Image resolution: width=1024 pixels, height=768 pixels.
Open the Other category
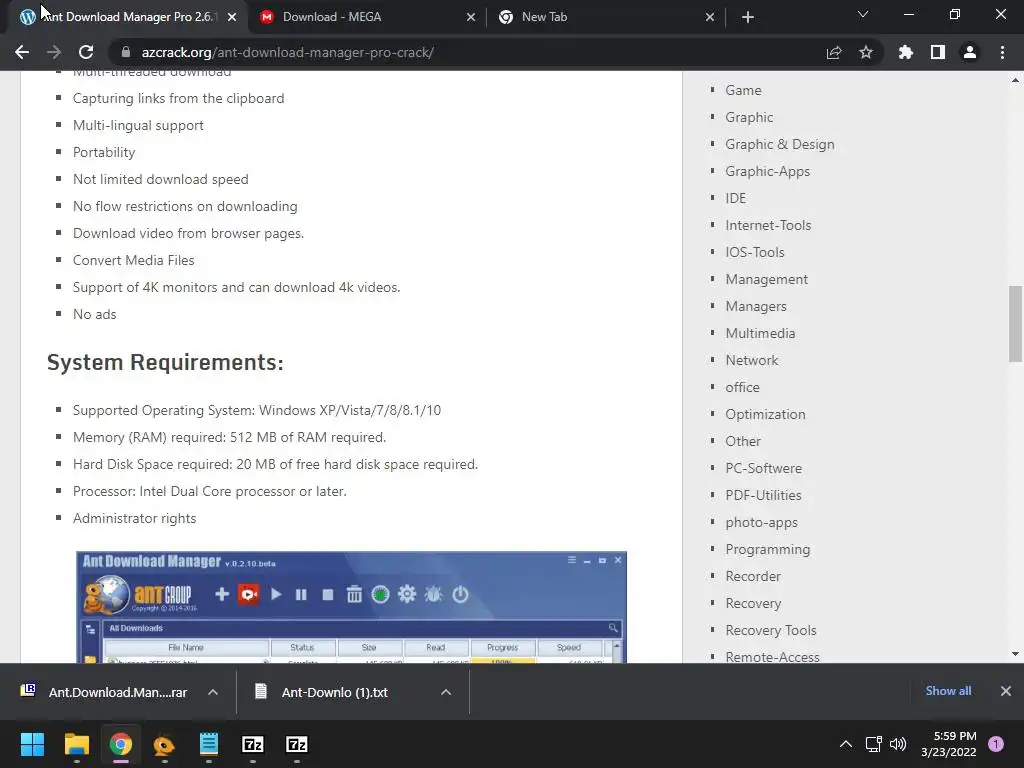pos(743,441)
